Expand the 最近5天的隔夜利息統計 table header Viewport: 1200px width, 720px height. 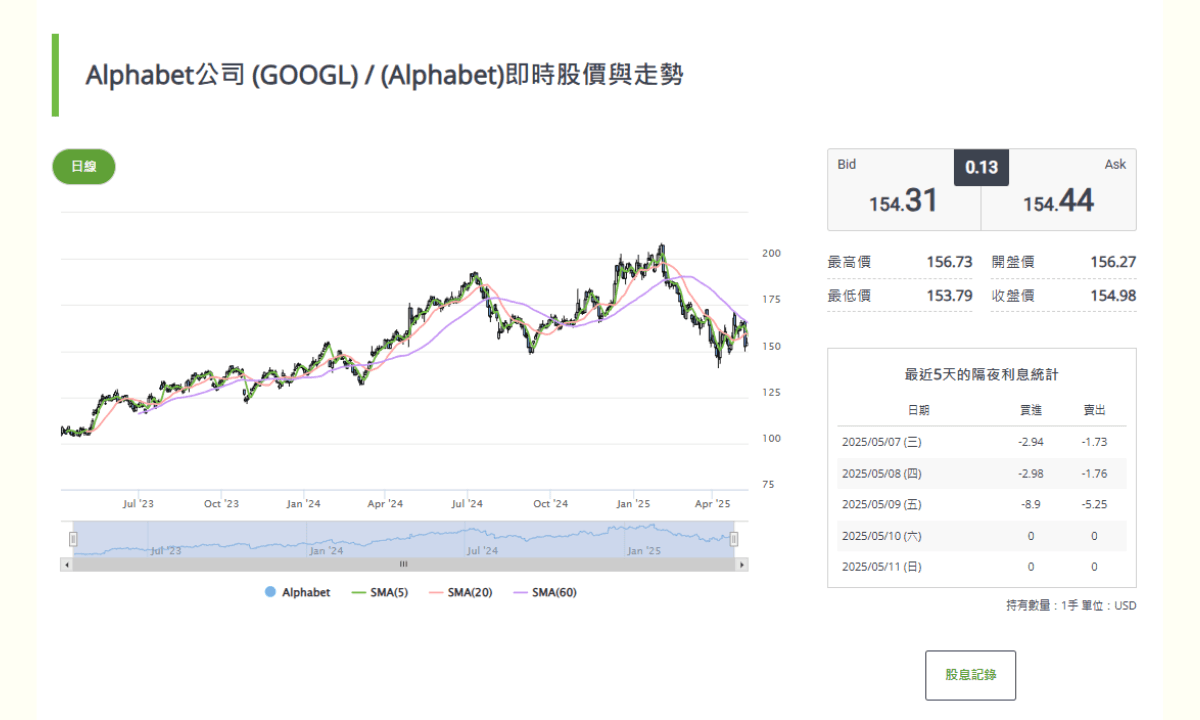980,374
